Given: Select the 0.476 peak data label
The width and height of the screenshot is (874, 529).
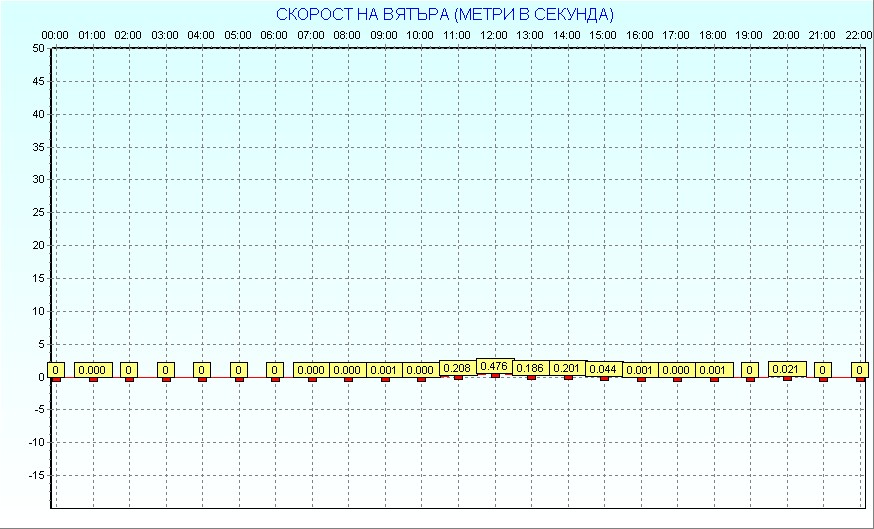Looking at the screenshot, I should [x=495, y=366].
